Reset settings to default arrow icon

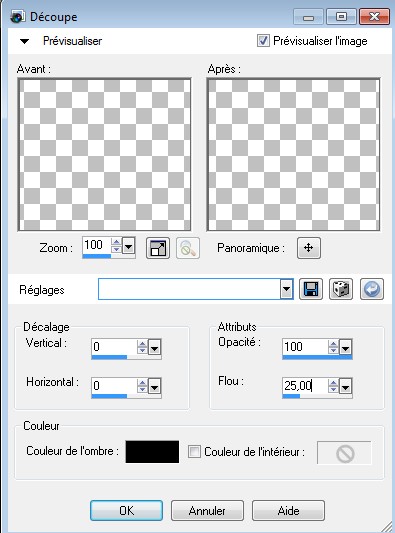[372, 289]
